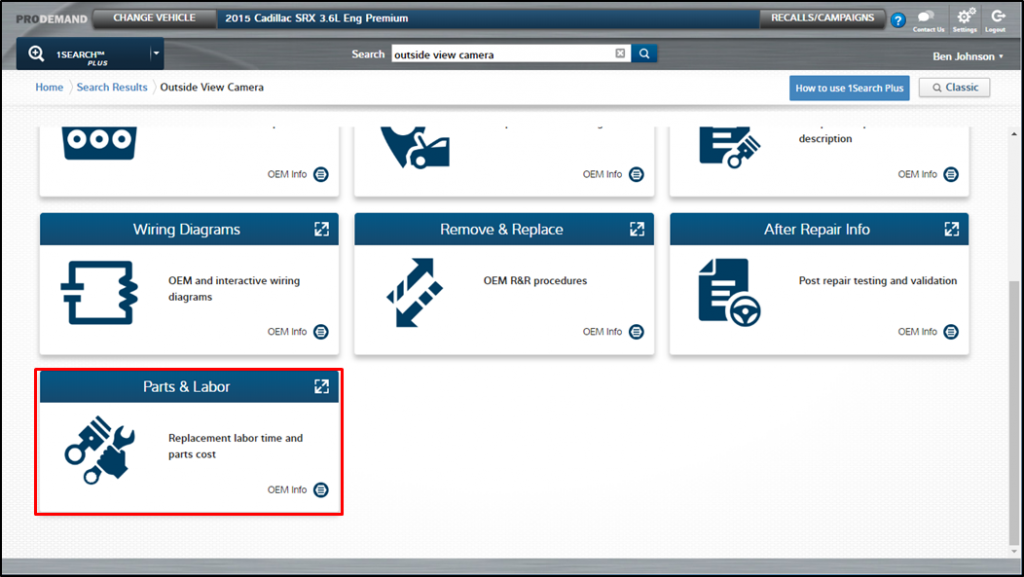Open the Contact Us chat icon

pyautogui.click(x=928, y=18)
